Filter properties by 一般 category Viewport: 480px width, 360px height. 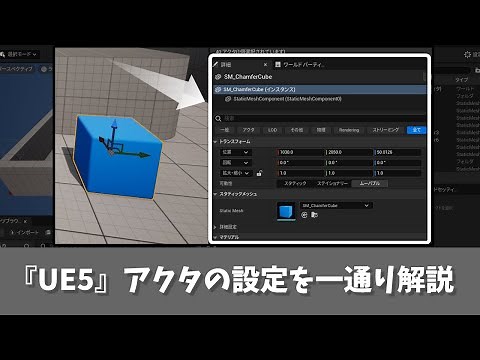(x=225, y=130)
